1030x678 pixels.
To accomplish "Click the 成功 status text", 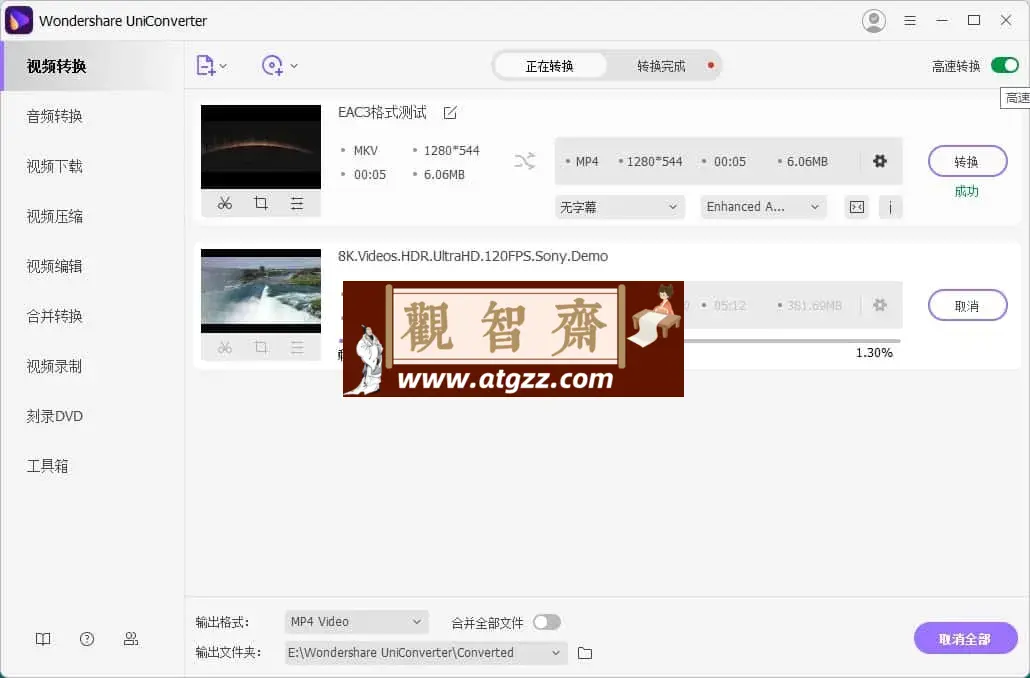I will (967, 191).
